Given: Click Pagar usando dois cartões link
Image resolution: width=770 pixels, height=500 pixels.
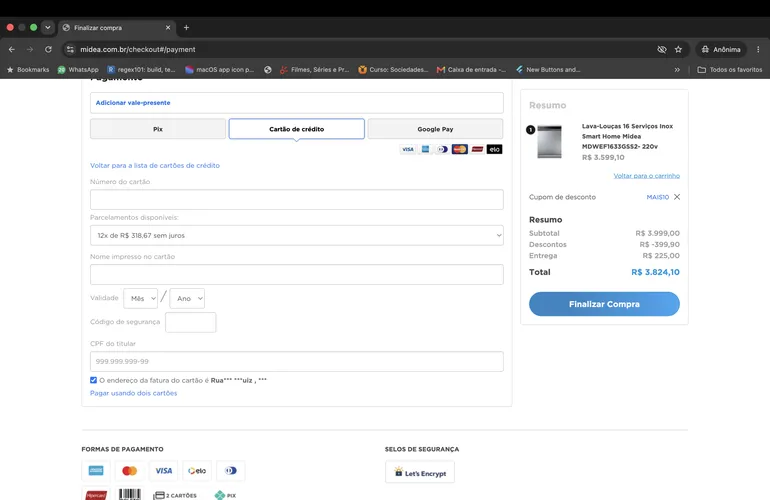Looking at the screenshot, I should pyautogui.click(x=134, y=393).
